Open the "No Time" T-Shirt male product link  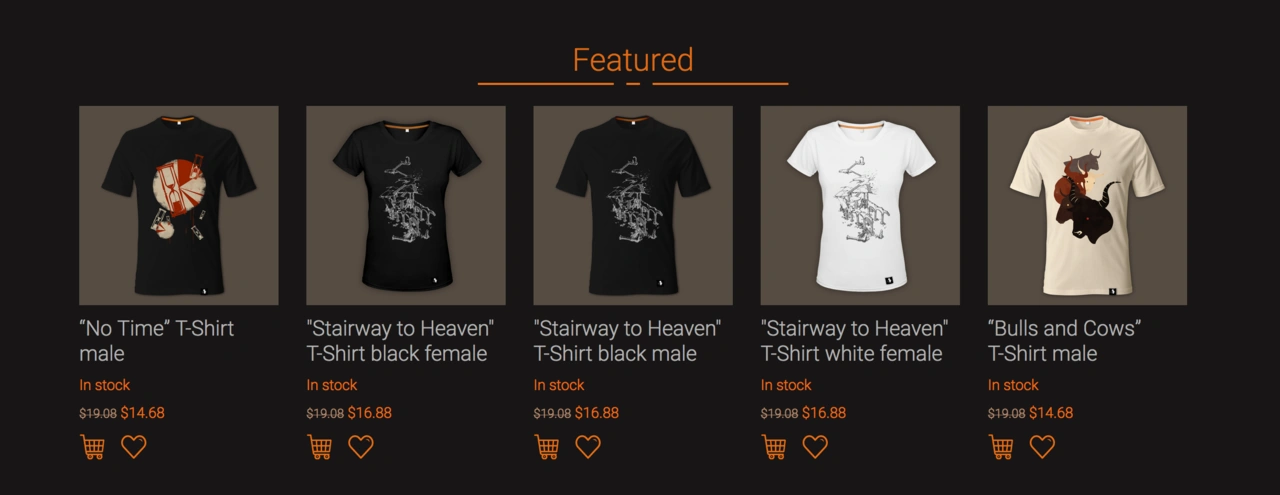(x=157, y=341)
